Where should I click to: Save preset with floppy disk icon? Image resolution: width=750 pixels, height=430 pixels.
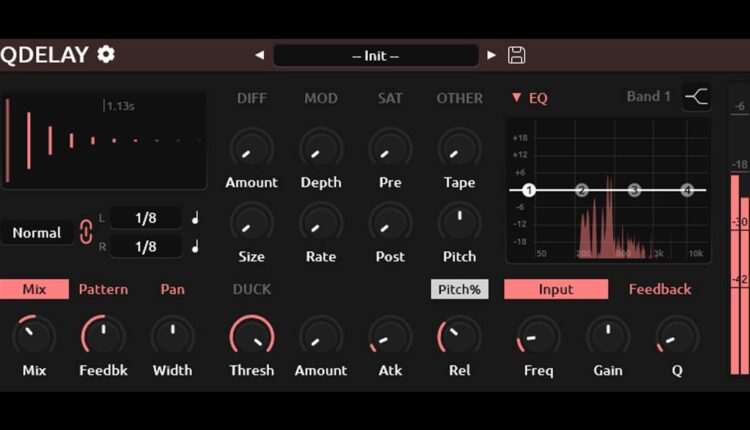click(516, 55)
